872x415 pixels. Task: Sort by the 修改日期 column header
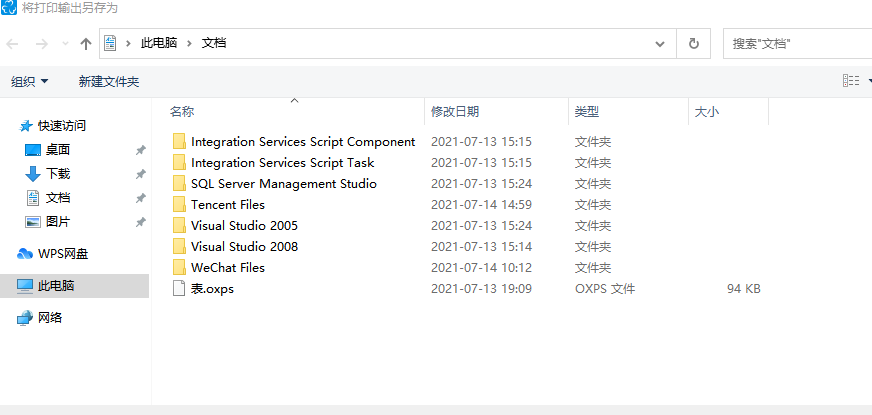[455, 112]
